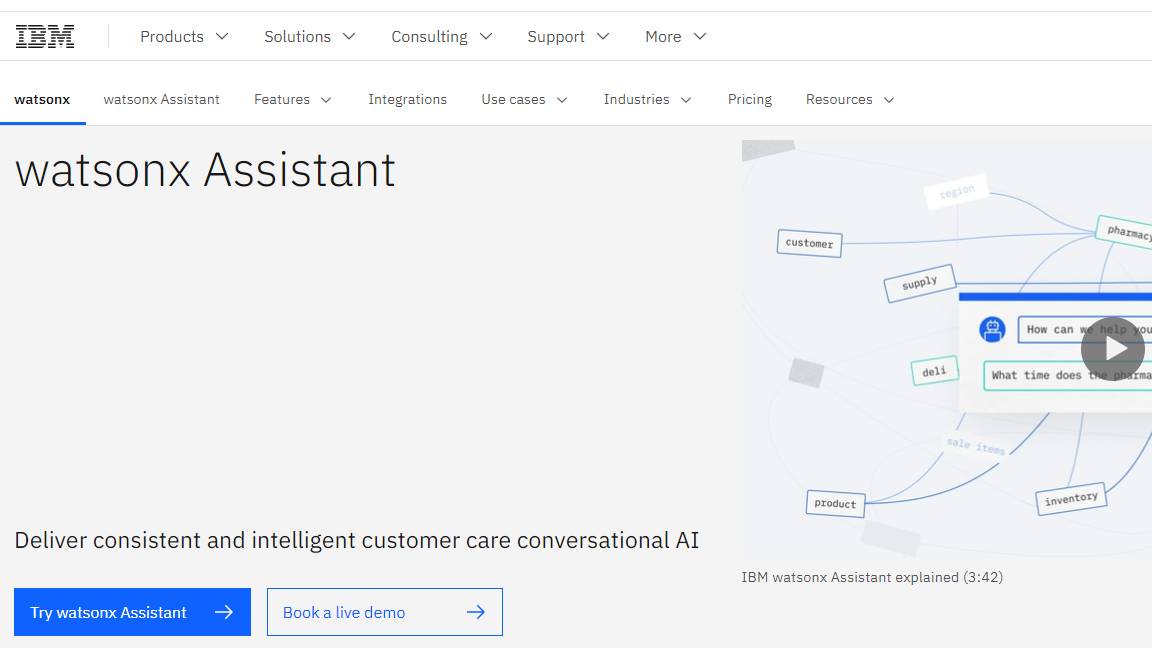The image size is (1152, 648).
Task: Open the Industries tab
Action: coord(647,99)
